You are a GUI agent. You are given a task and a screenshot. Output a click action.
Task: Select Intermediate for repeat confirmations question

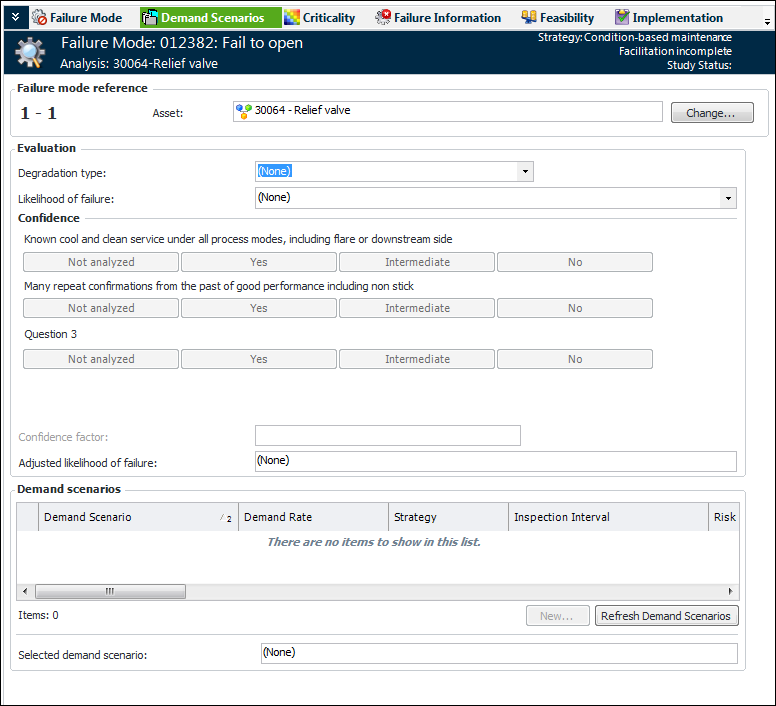point(417,308)
